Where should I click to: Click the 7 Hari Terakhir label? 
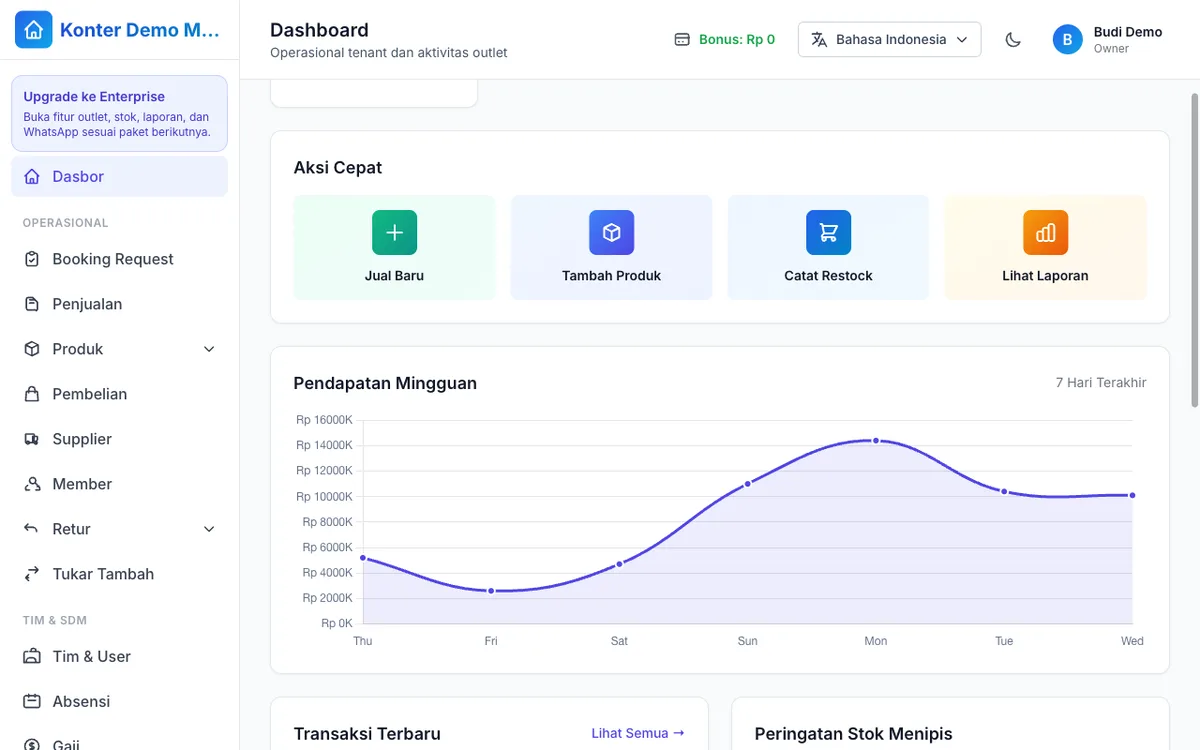(1101, 383)
